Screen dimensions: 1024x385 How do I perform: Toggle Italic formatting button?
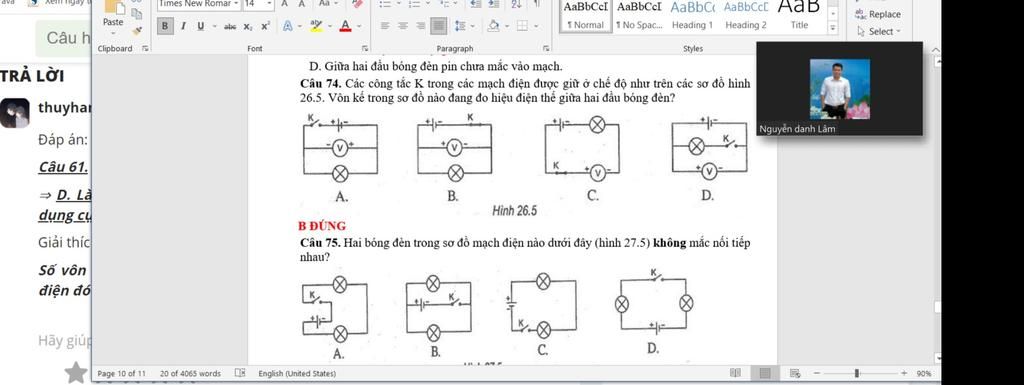183,26
